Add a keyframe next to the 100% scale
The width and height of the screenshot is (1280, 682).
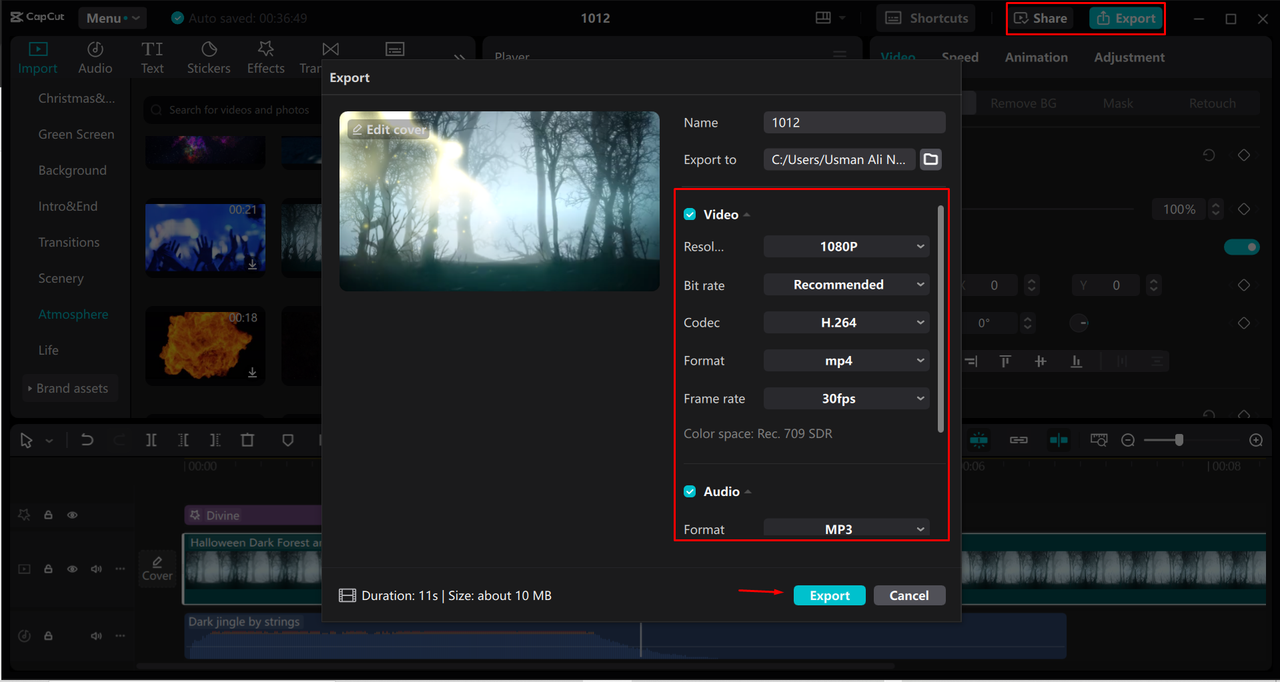[1244, 209]
